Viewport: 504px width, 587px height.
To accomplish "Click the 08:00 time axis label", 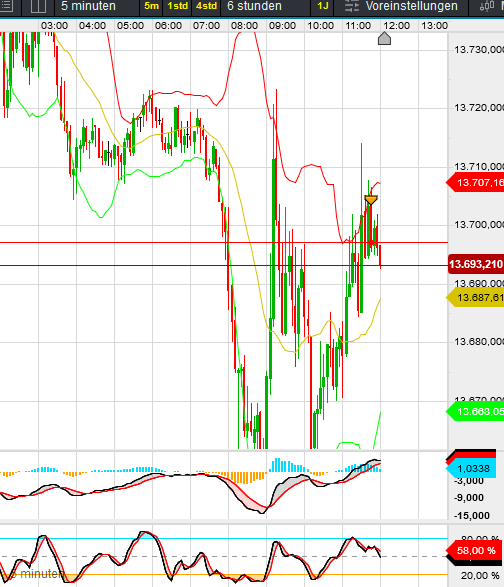I will pos(244,26).
